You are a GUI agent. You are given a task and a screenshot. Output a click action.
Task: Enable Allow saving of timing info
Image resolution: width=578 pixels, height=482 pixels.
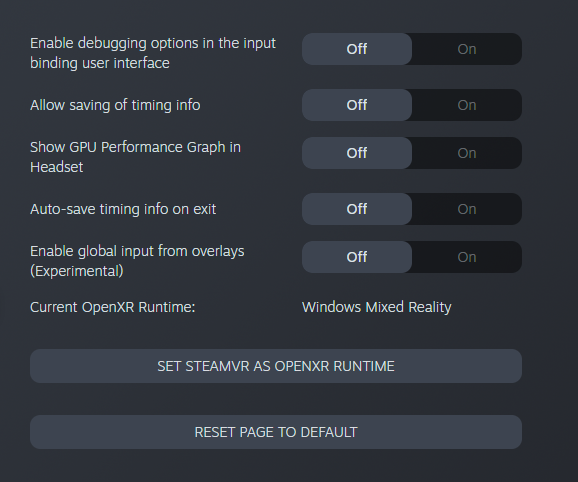(x=467, y=105)
